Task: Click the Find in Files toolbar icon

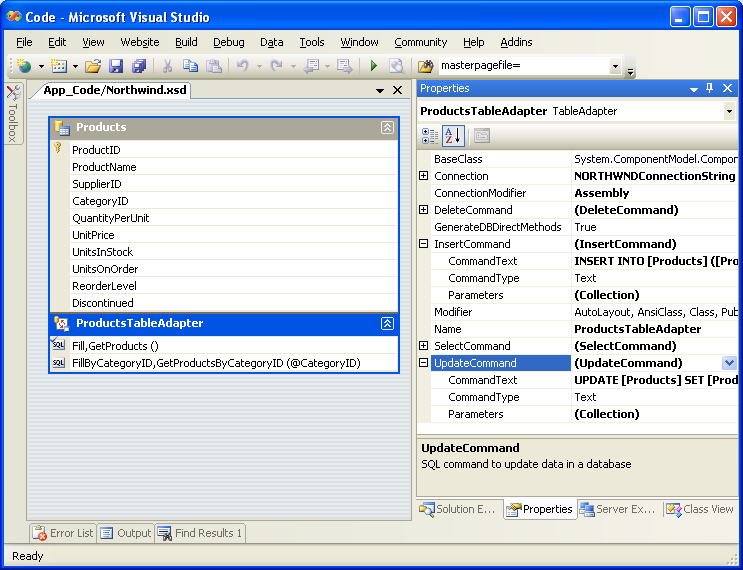Action: (x=426, y=66)
